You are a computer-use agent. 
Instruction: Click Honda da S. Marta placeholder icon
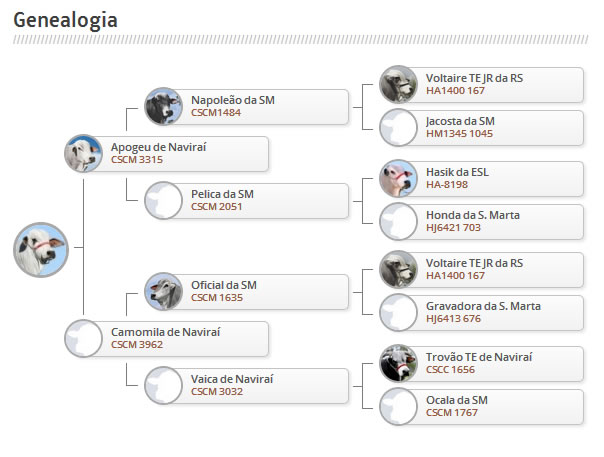398,221
